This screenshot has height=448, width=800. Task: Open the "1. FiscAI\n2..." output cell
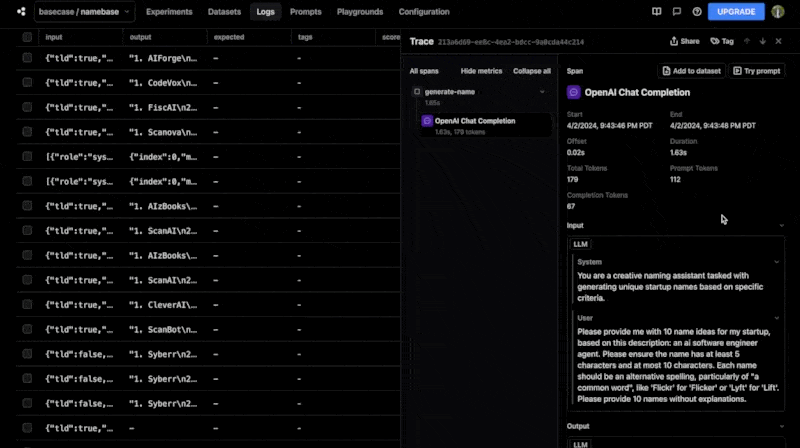[163, 107]
